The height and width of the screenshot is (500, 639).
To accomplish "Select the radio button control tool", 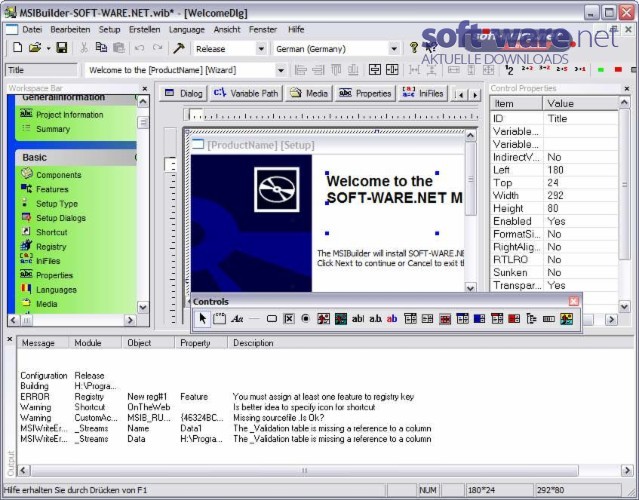I will coord(306,319).
